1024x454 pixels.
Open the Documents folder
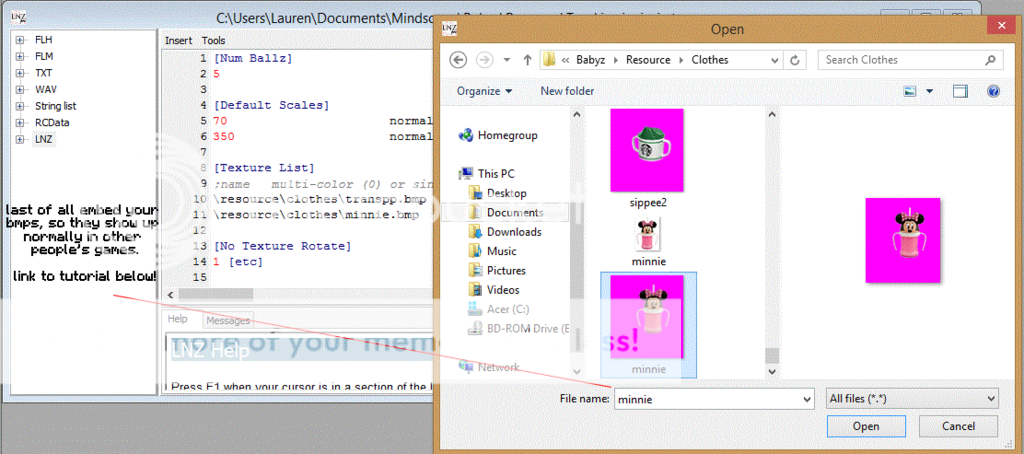505,212
